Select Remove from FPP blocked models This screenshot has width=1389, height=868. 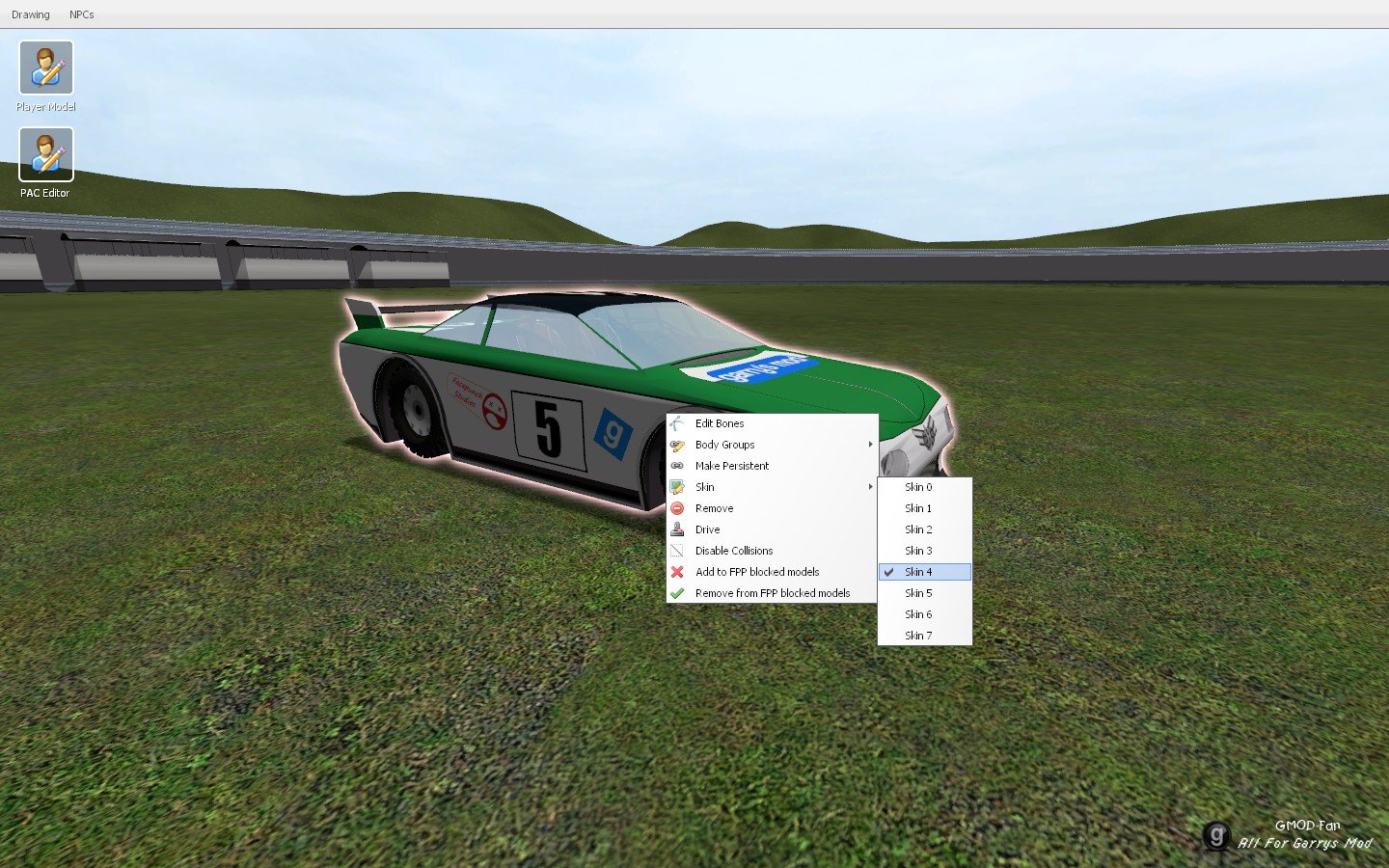coord(772,593)
